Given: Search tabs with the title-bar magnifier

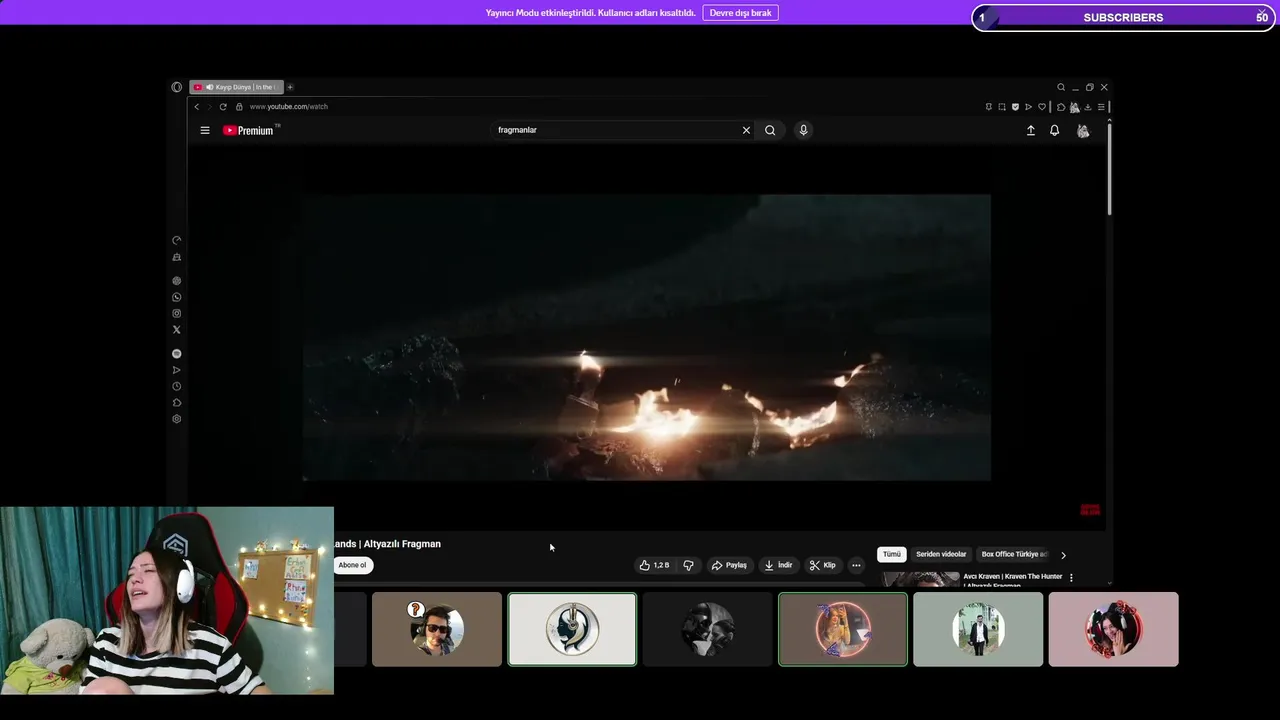Looking at the screenshot, I should (x=1061, y=87).
